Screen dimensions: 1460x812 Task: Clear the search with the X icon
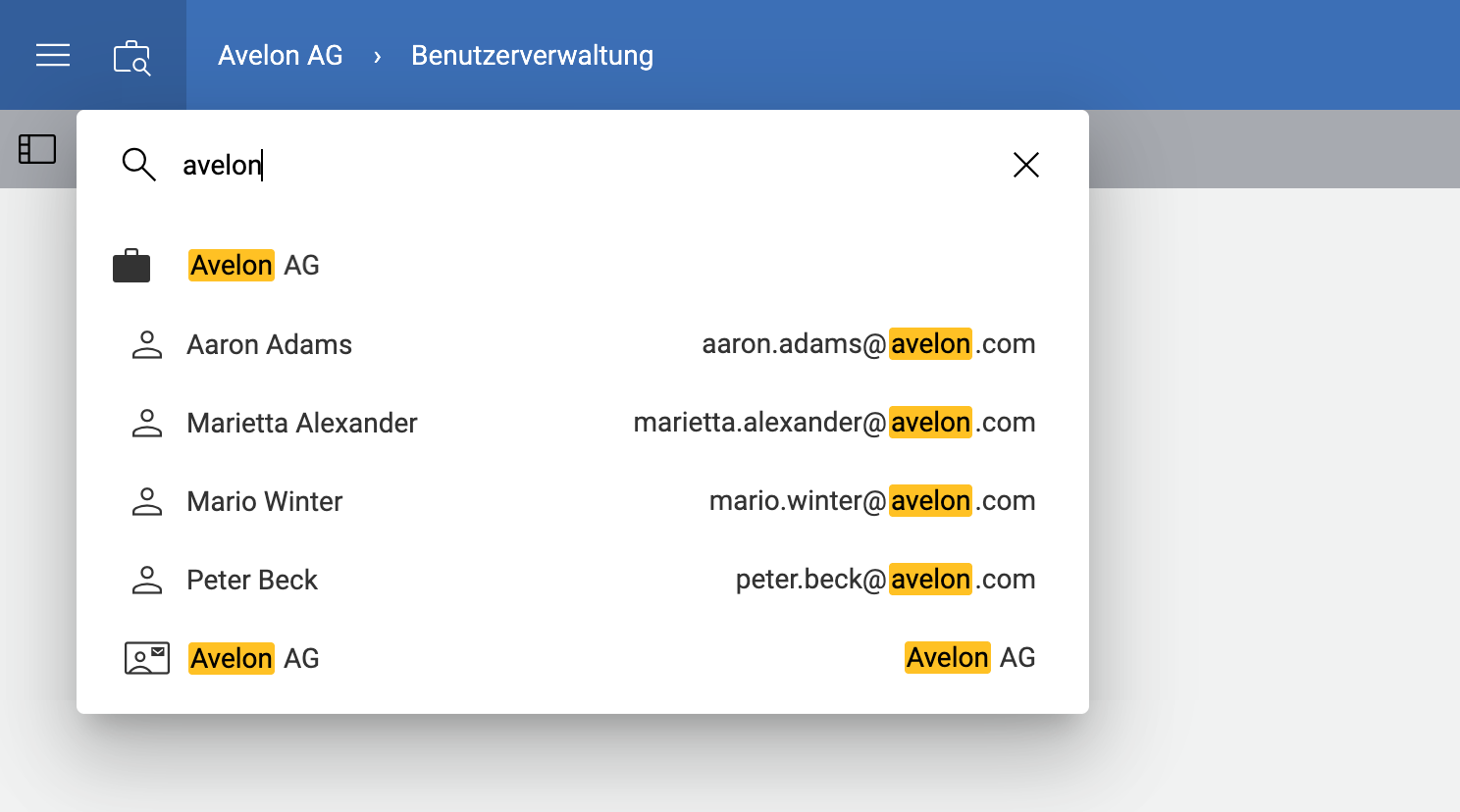(x=1026, y=165)
